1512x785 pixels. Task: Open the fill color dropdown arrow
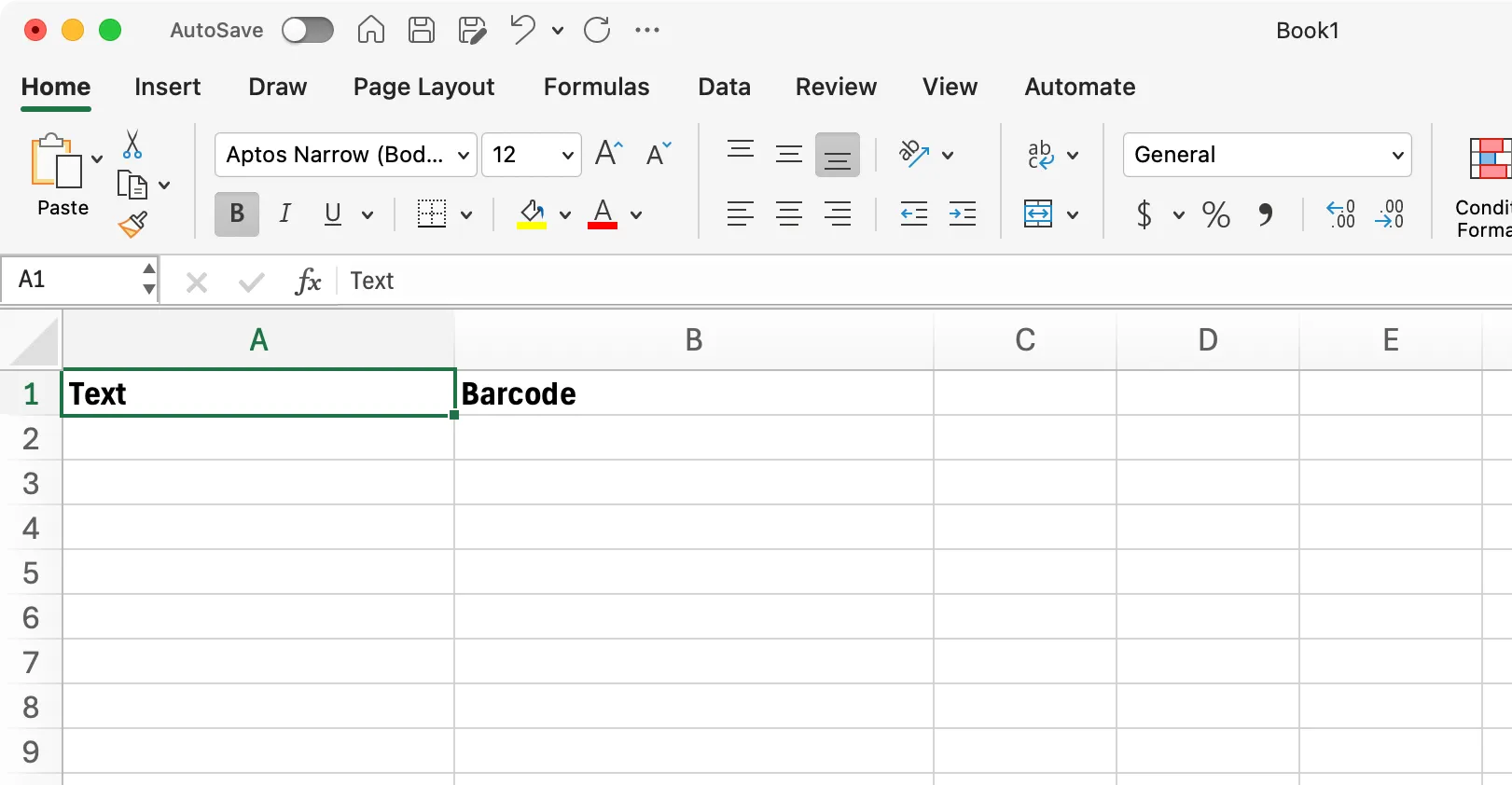coord(565,215)
